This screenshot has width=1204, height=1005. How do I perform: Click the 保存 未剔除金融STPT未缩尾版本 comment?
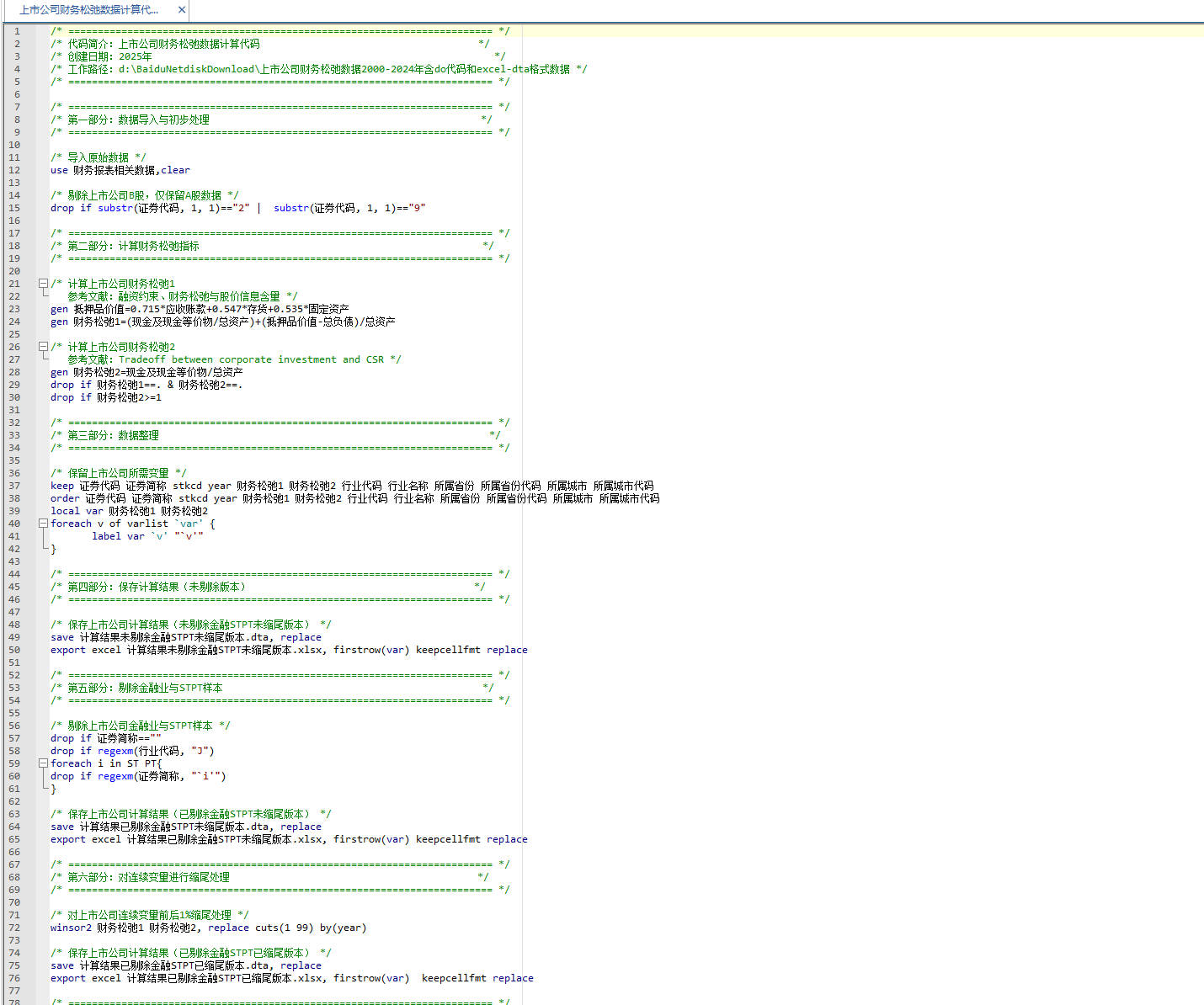(191, 625)
